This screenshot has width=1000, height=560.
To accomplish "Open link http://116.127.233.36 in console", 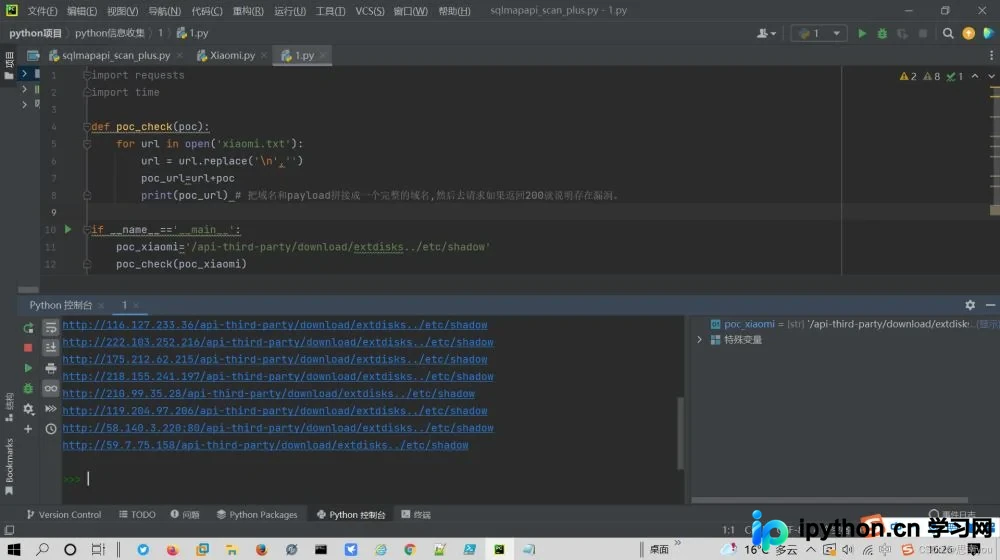I will coord(275,325).
